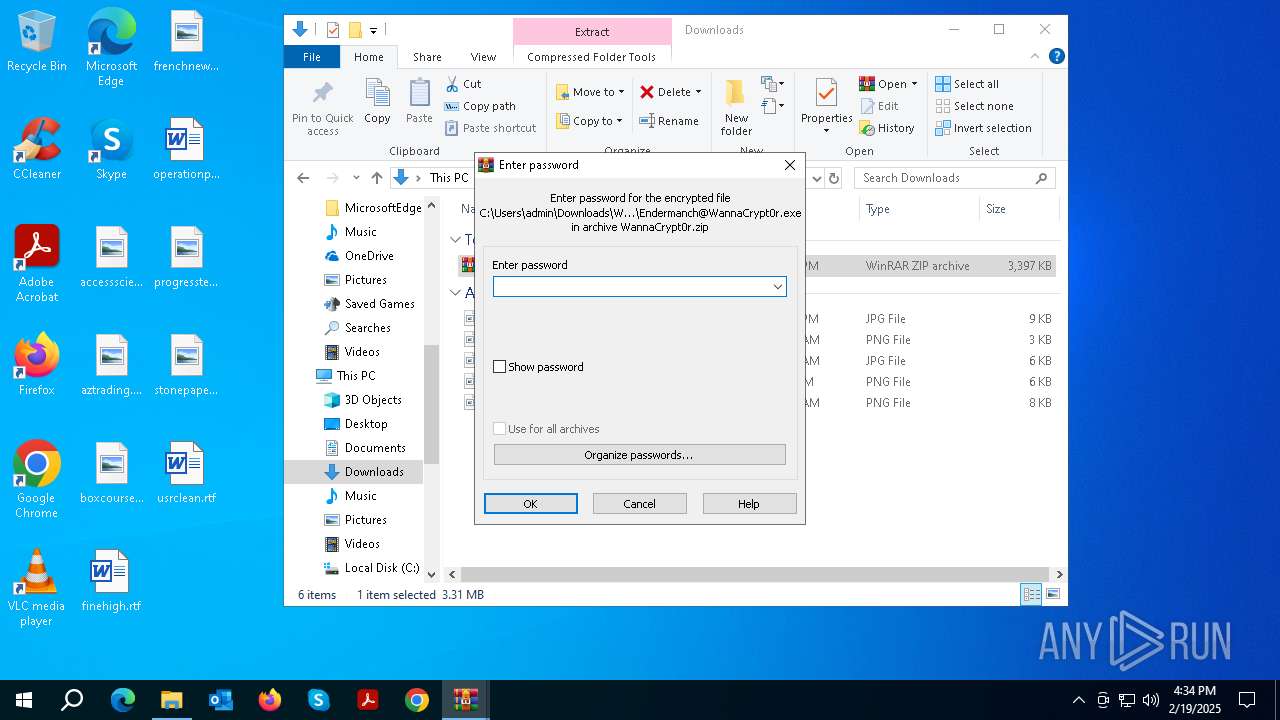
Task: Select 3D Objects in the navigation pane
Action: point(373,400)
